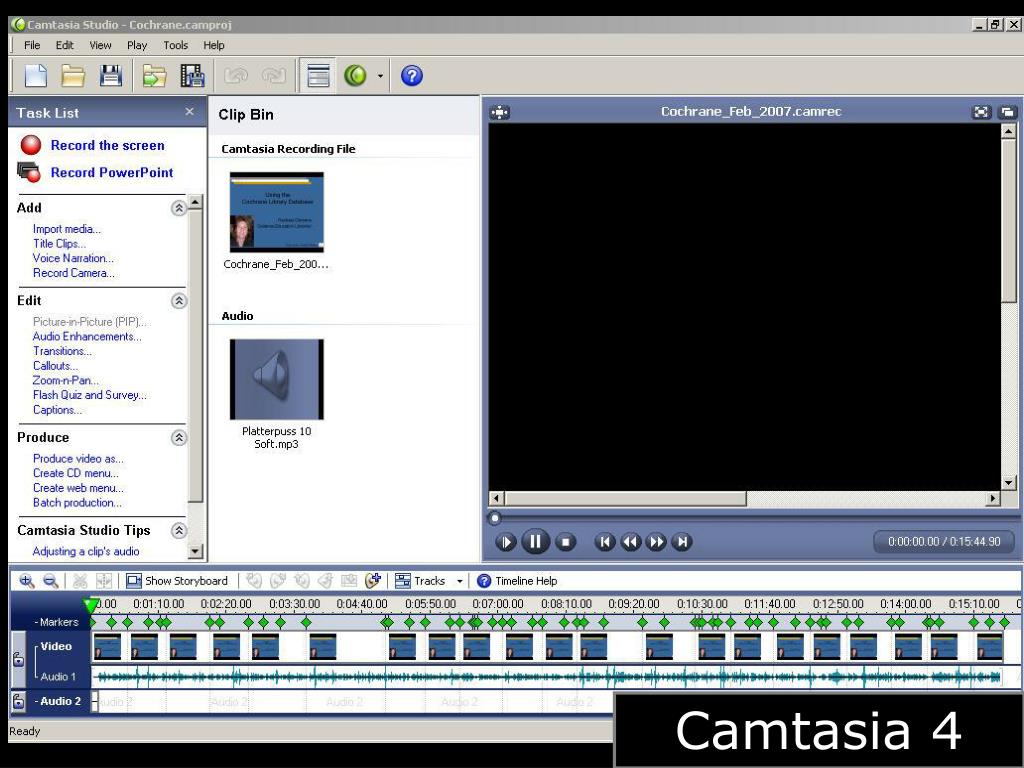Click the Produce Video filmstrip-disk icon
Viewport: 1024px width, 768px height.
click(x=192, y=76)
